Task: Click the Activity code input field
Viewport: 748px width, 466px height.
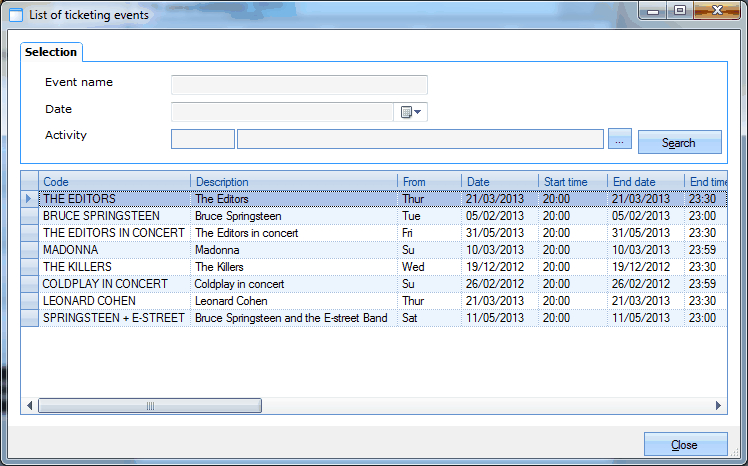Action: 203,139
